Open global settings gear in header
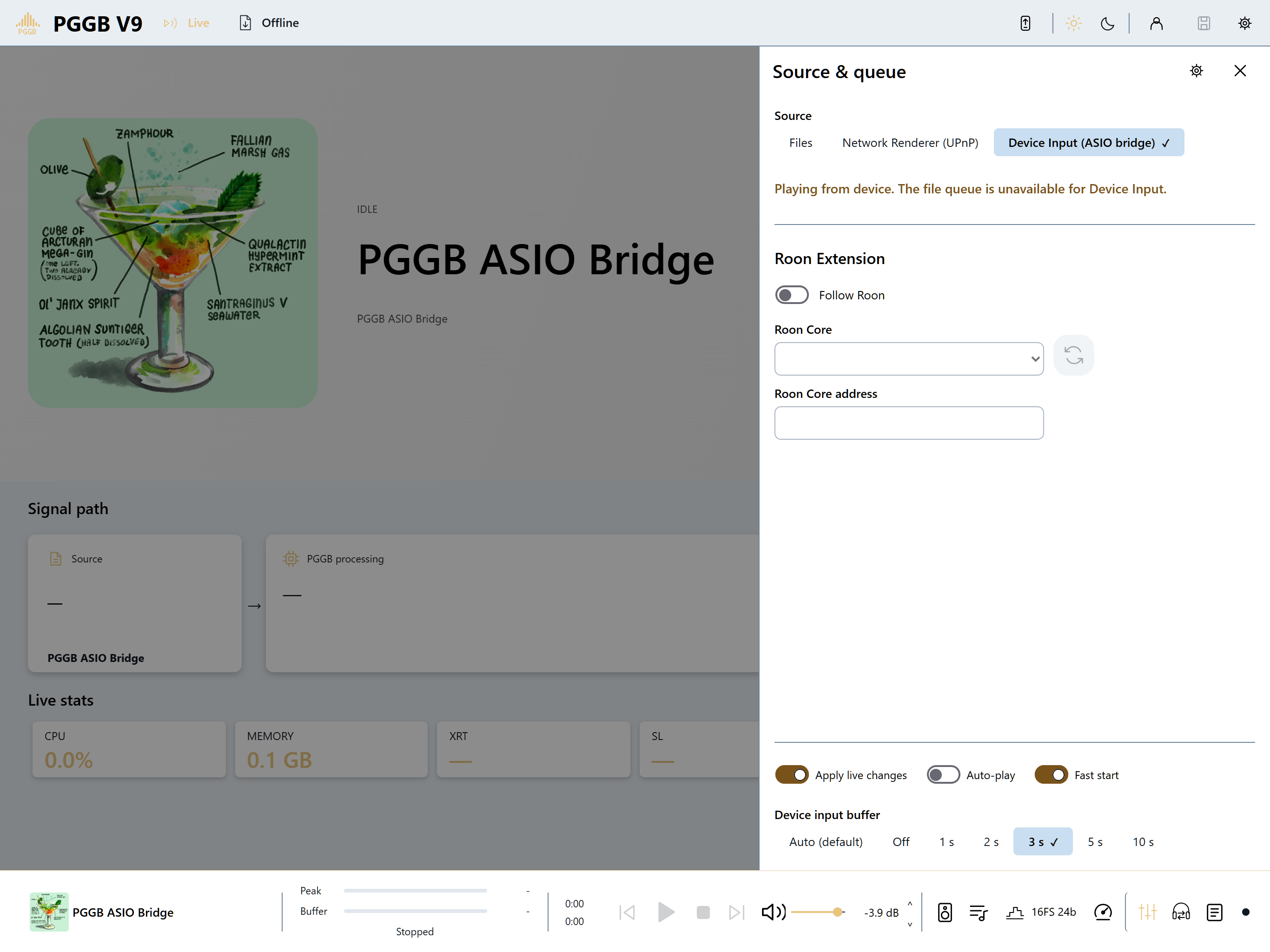The height and width of the screenshot is (952, 1270). tap(1244, 24)
